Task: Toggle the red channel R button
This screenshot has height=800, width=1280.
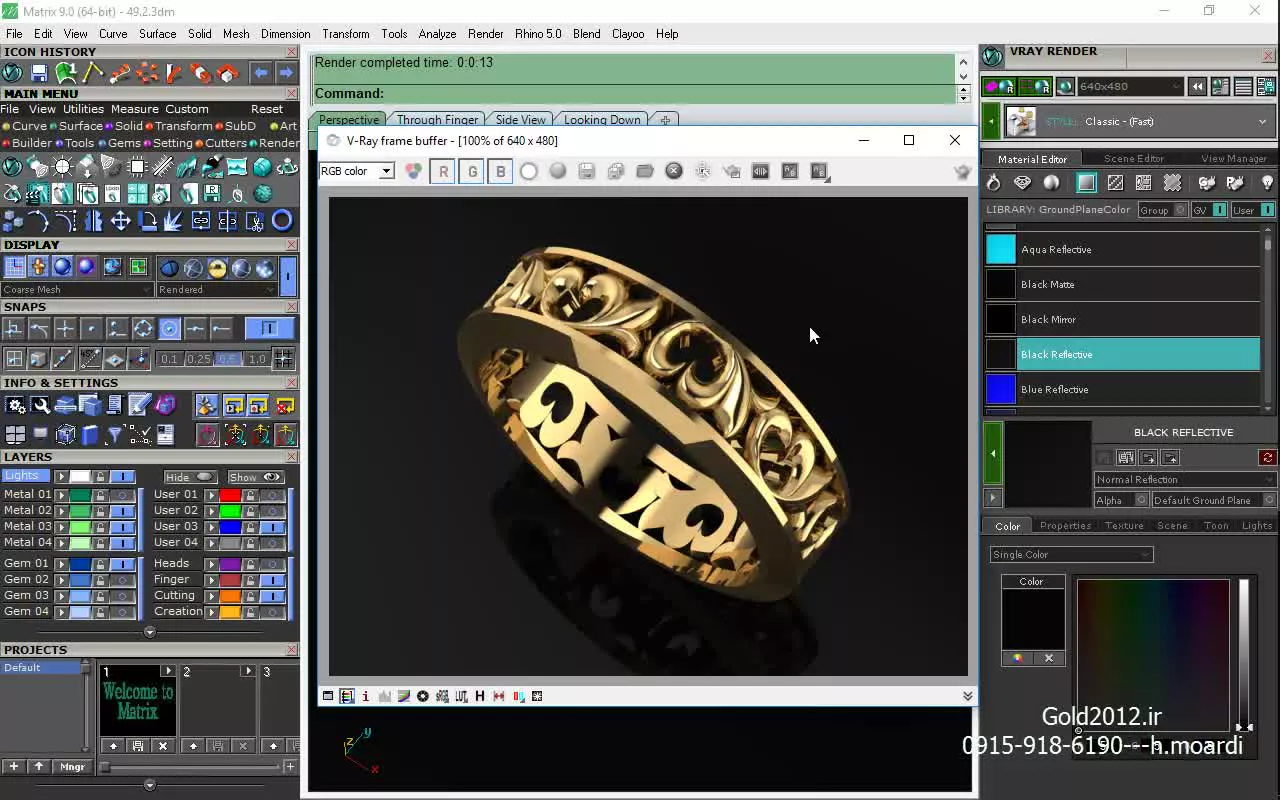Action: (x=443, y=171)
